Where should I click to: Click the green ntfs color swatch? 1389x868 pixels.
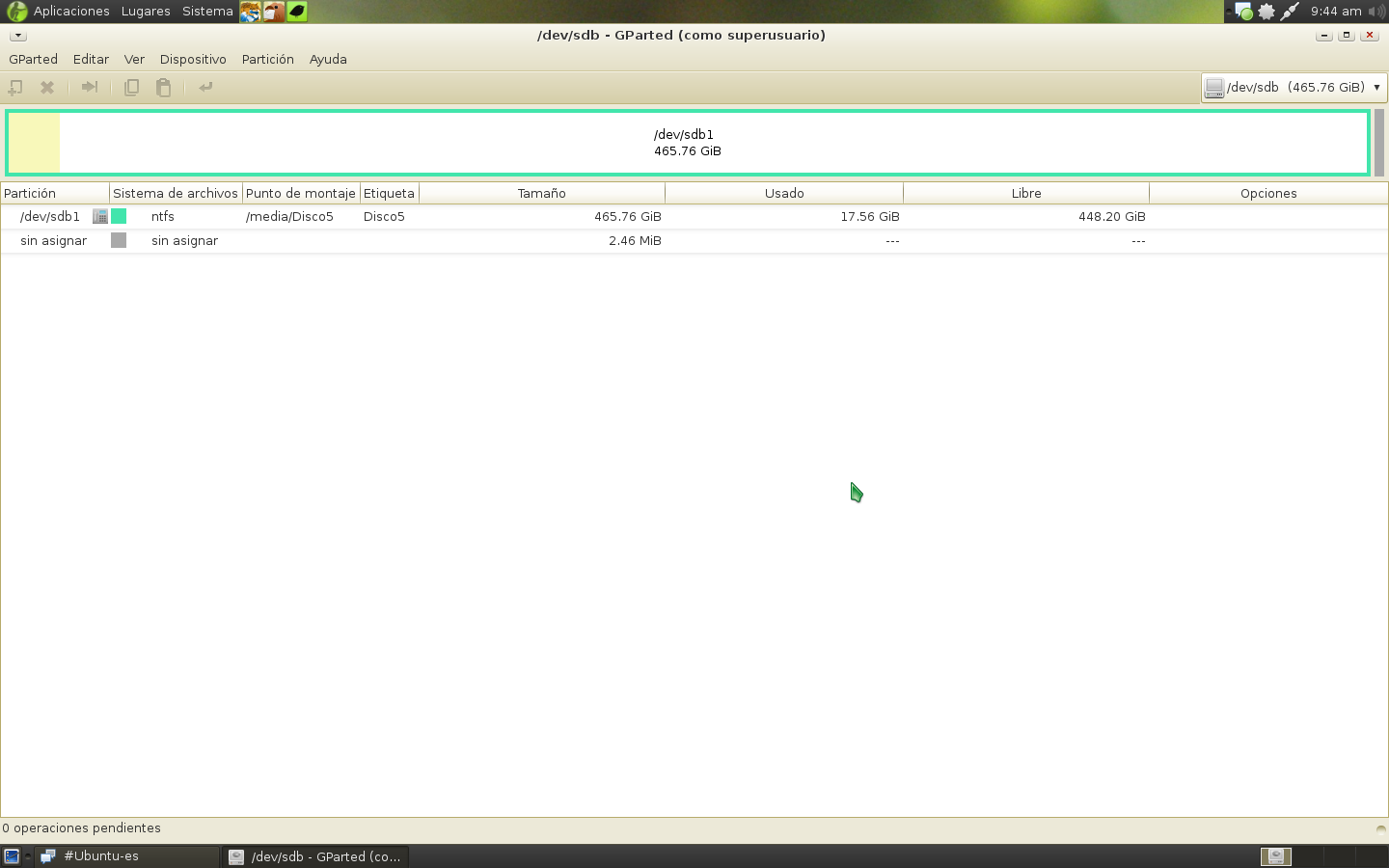119,216
